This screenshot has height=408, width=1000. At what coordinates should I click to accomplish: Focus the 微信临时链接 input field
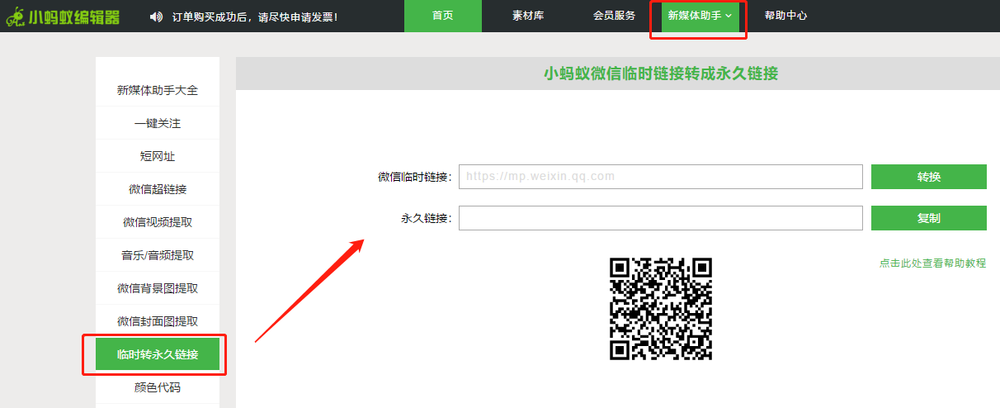point(661,177)
